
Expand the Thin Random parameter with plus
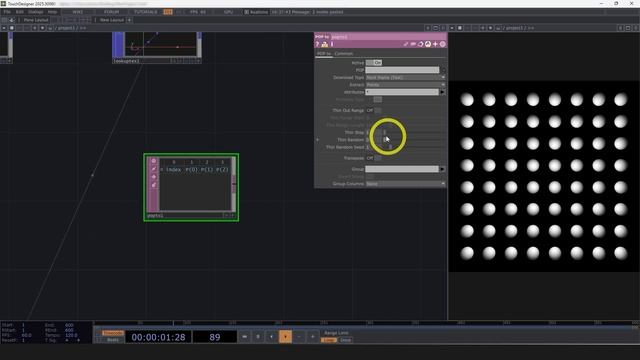coord(318,140)
